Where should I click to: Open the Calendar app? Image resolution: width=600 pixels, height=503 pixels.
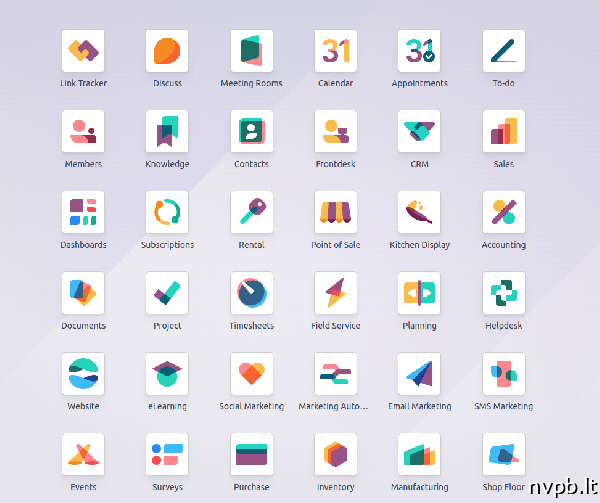pyautogui.click(x=336, y=51)
